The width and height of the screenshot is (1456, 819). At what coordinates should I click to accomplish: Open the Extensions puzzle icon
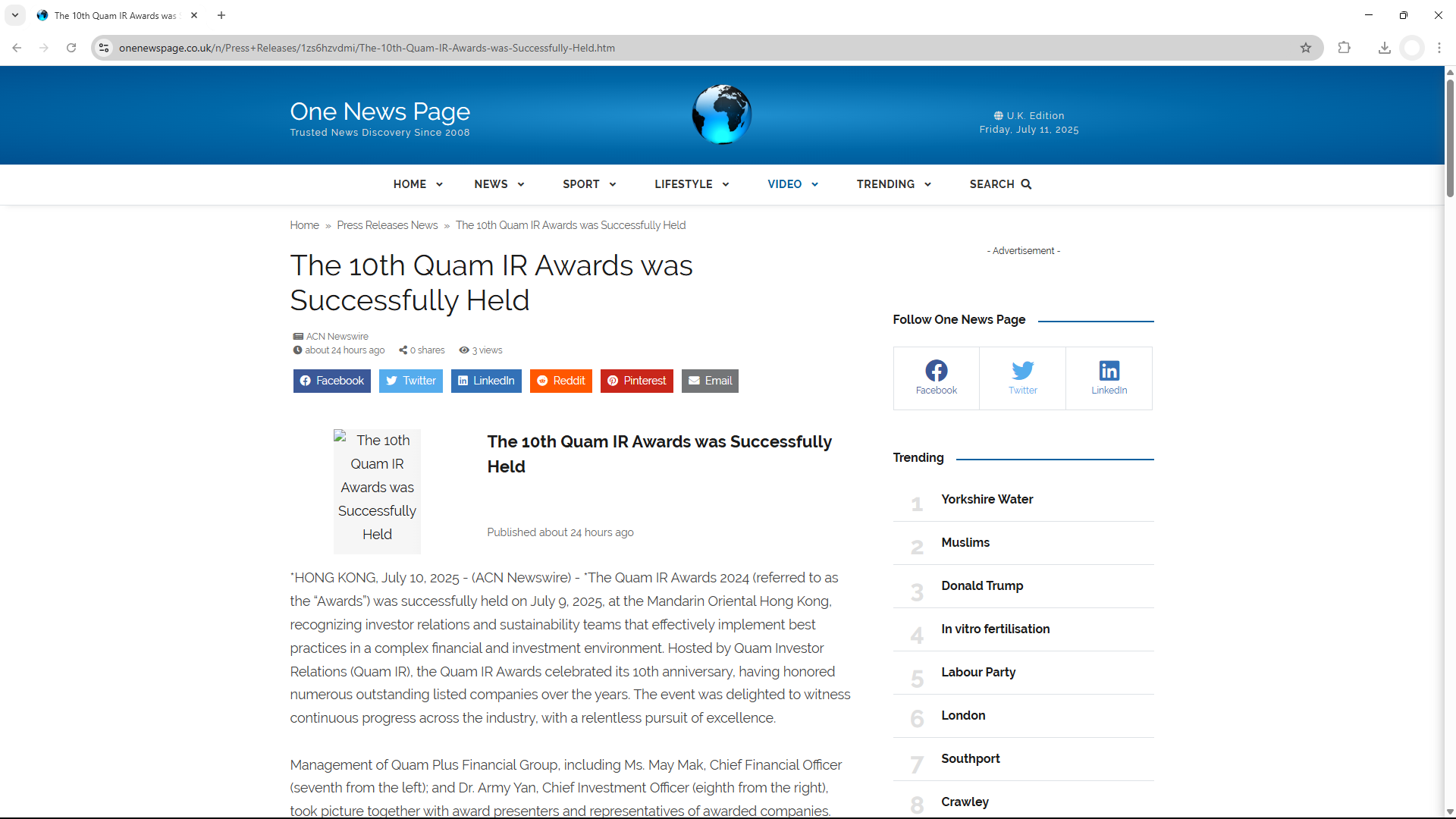1345,48
